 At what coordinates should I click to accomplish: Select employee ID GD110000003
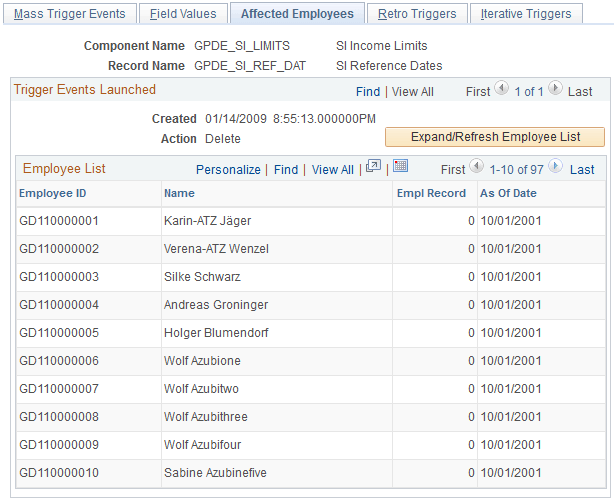(x=59, y=277)
